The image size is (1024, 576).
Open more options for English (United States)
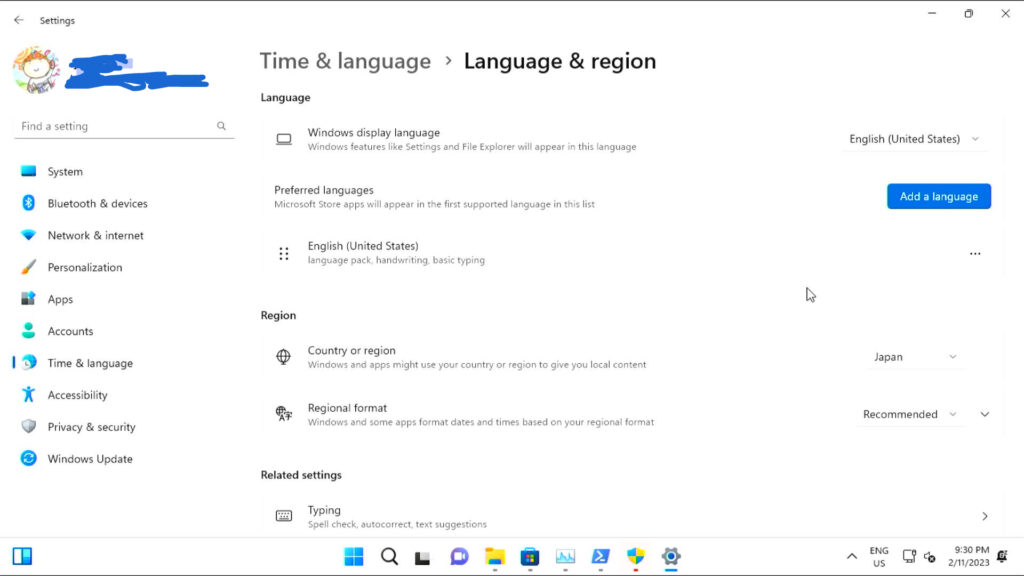975,253
